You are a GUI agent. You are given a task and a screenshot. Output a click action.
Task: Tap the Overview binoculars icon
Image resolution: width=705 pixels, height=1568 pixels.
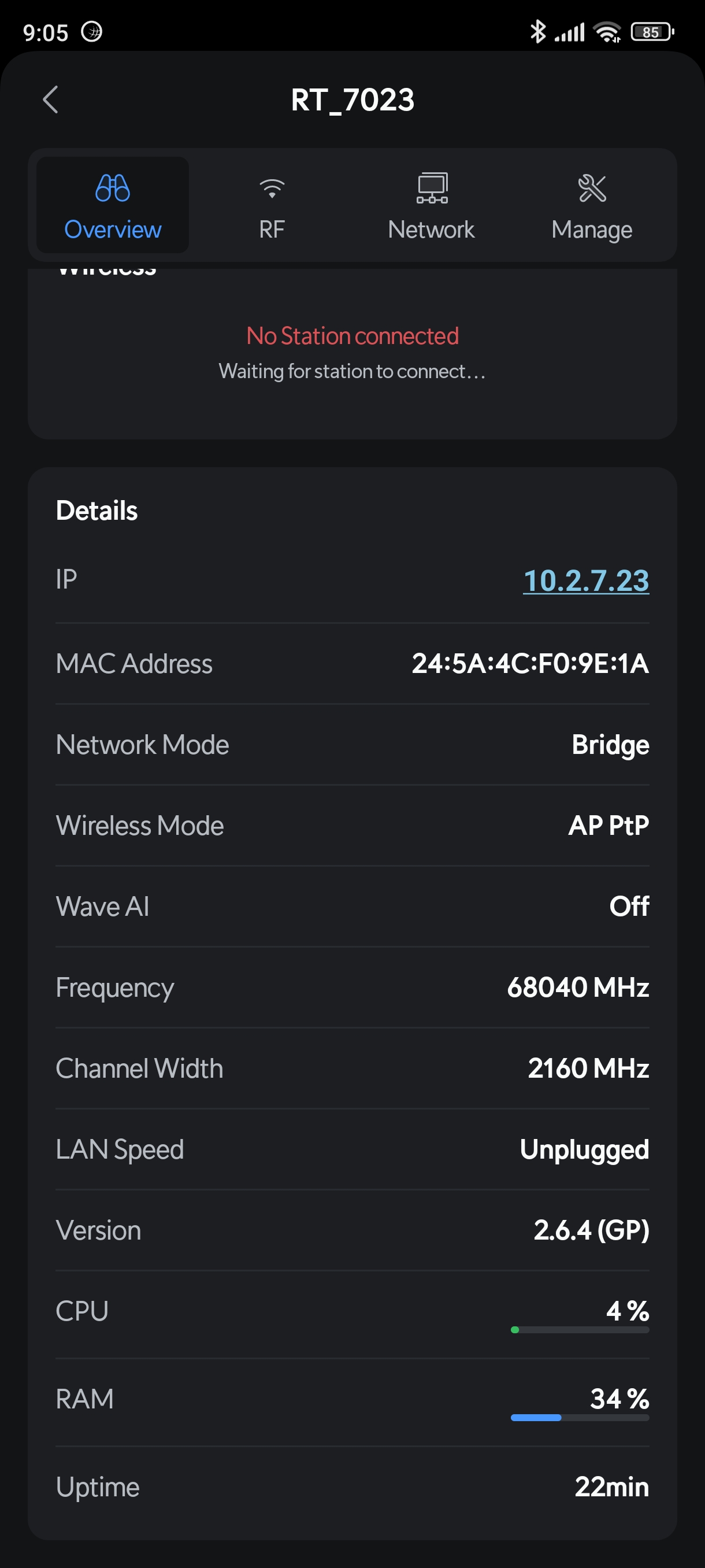click(113, 187)
